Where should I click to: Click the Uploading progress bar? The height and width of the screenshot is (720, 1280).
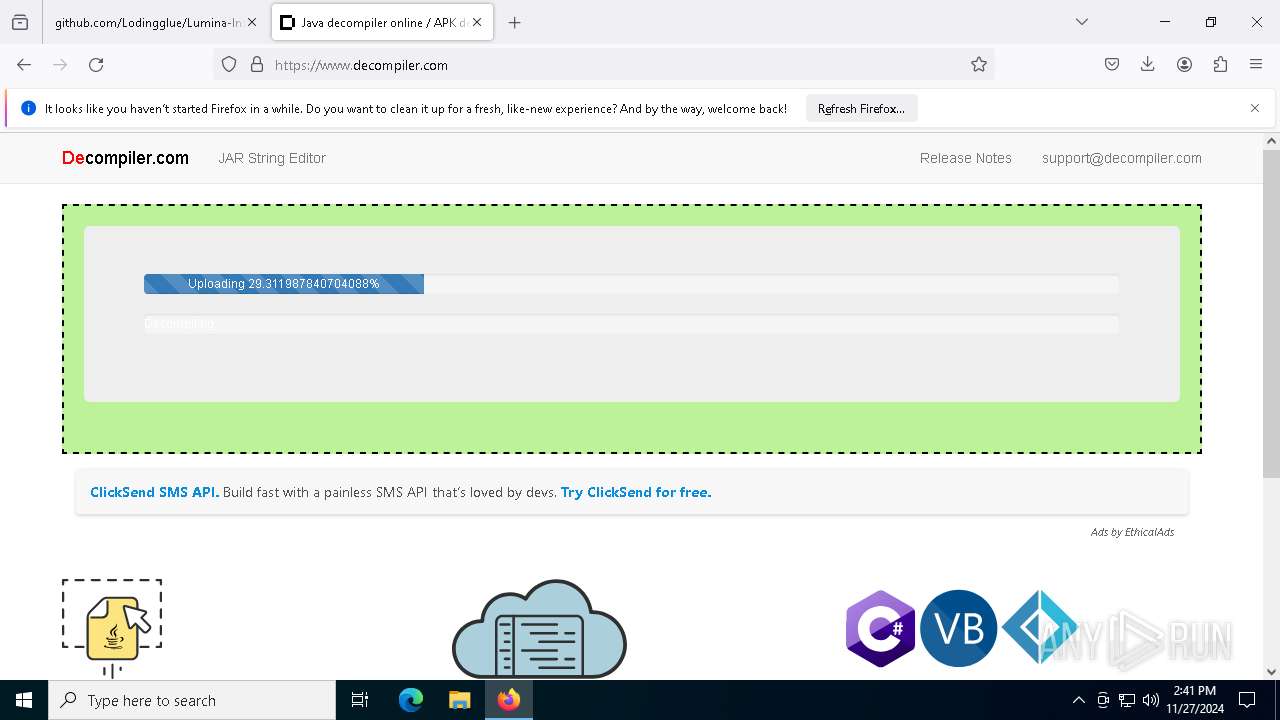[x=631, y=284]
